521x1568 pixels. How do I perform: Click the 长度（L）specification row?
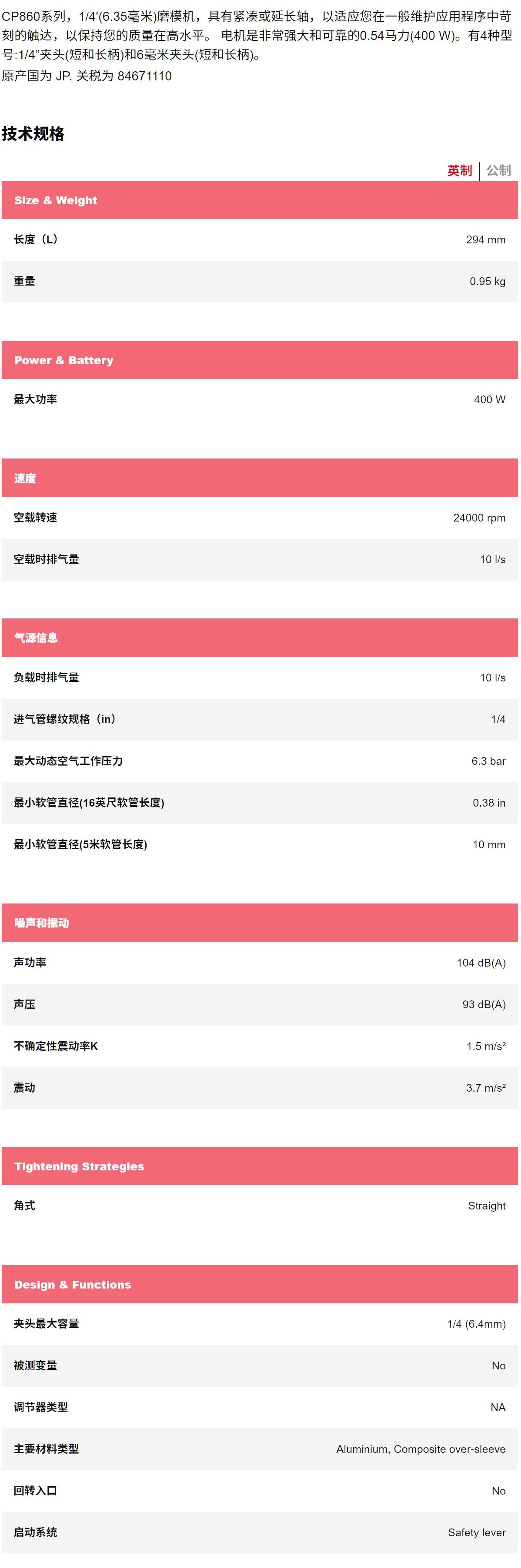260,240
